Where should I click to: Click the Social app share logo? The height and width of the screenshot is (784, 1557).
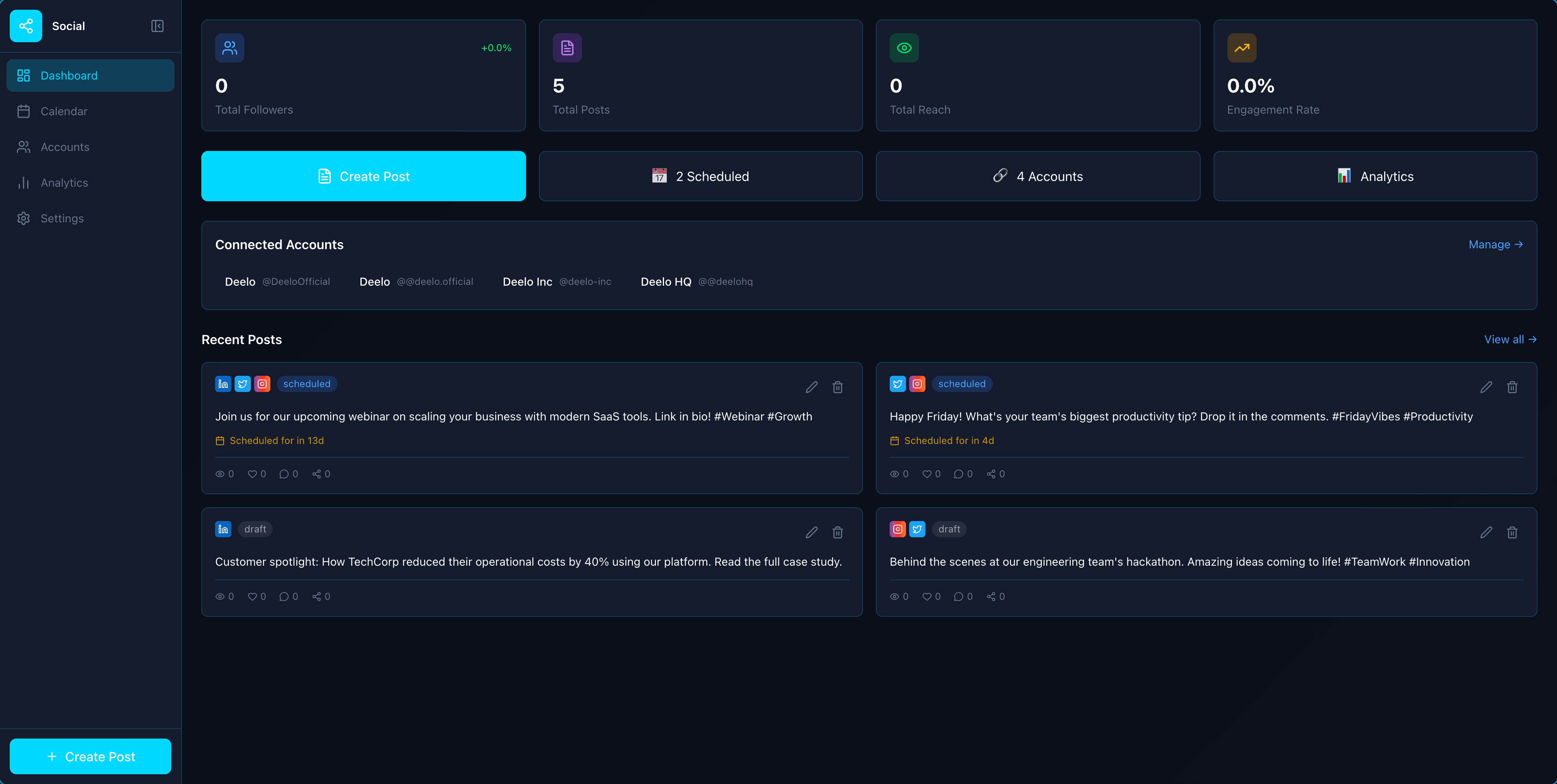26,26
